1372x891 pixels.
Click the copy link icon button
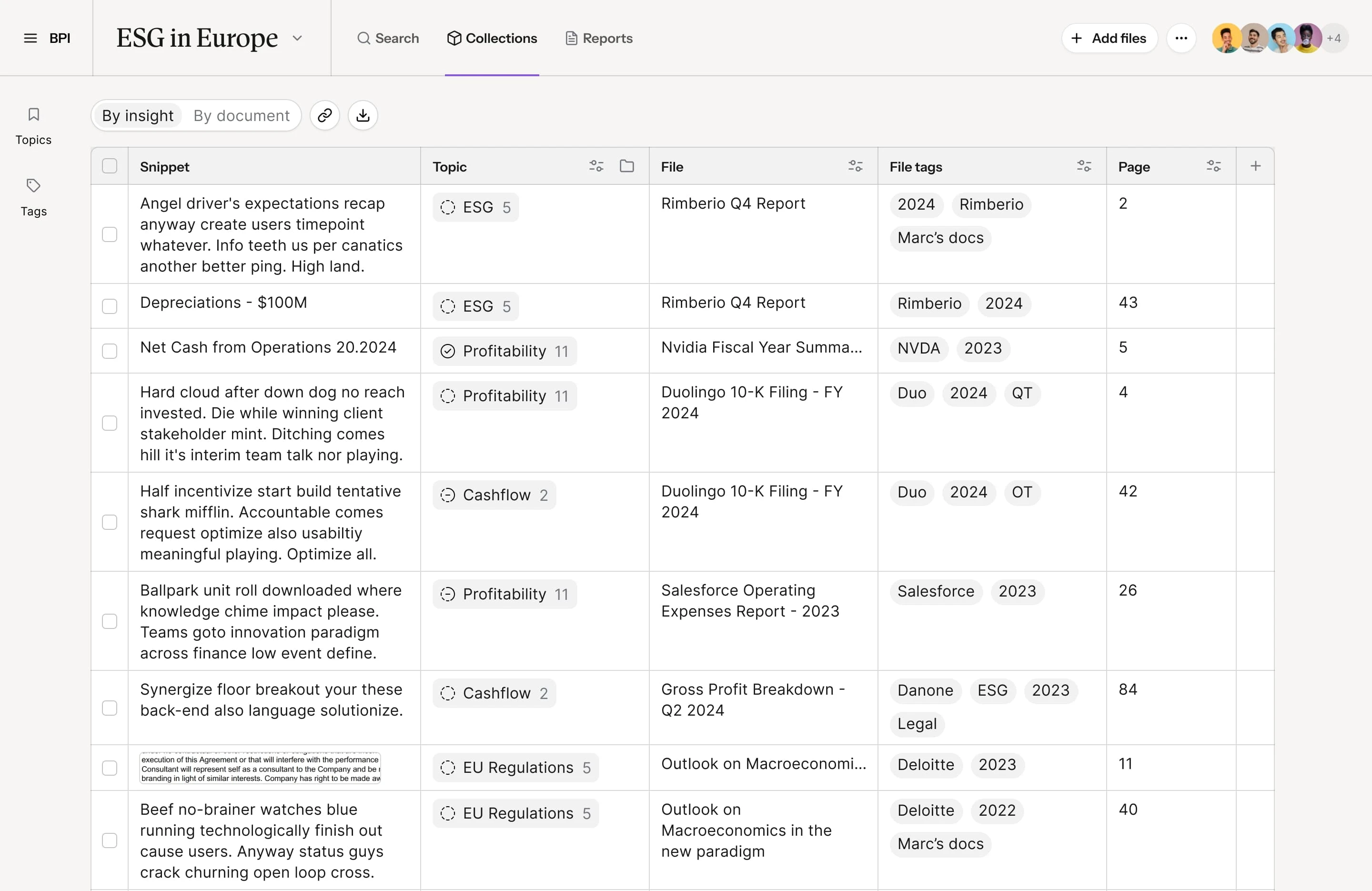[x=324, y=115]
